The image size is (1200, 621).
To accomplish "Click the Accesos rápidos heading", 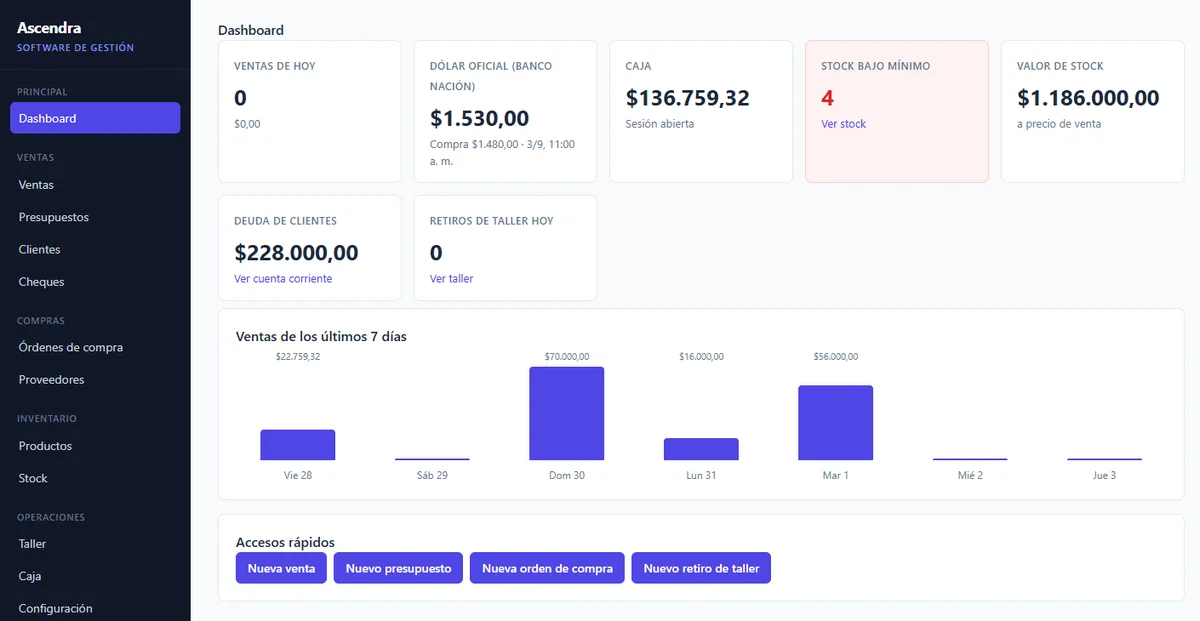I will (x=285, y=542).
